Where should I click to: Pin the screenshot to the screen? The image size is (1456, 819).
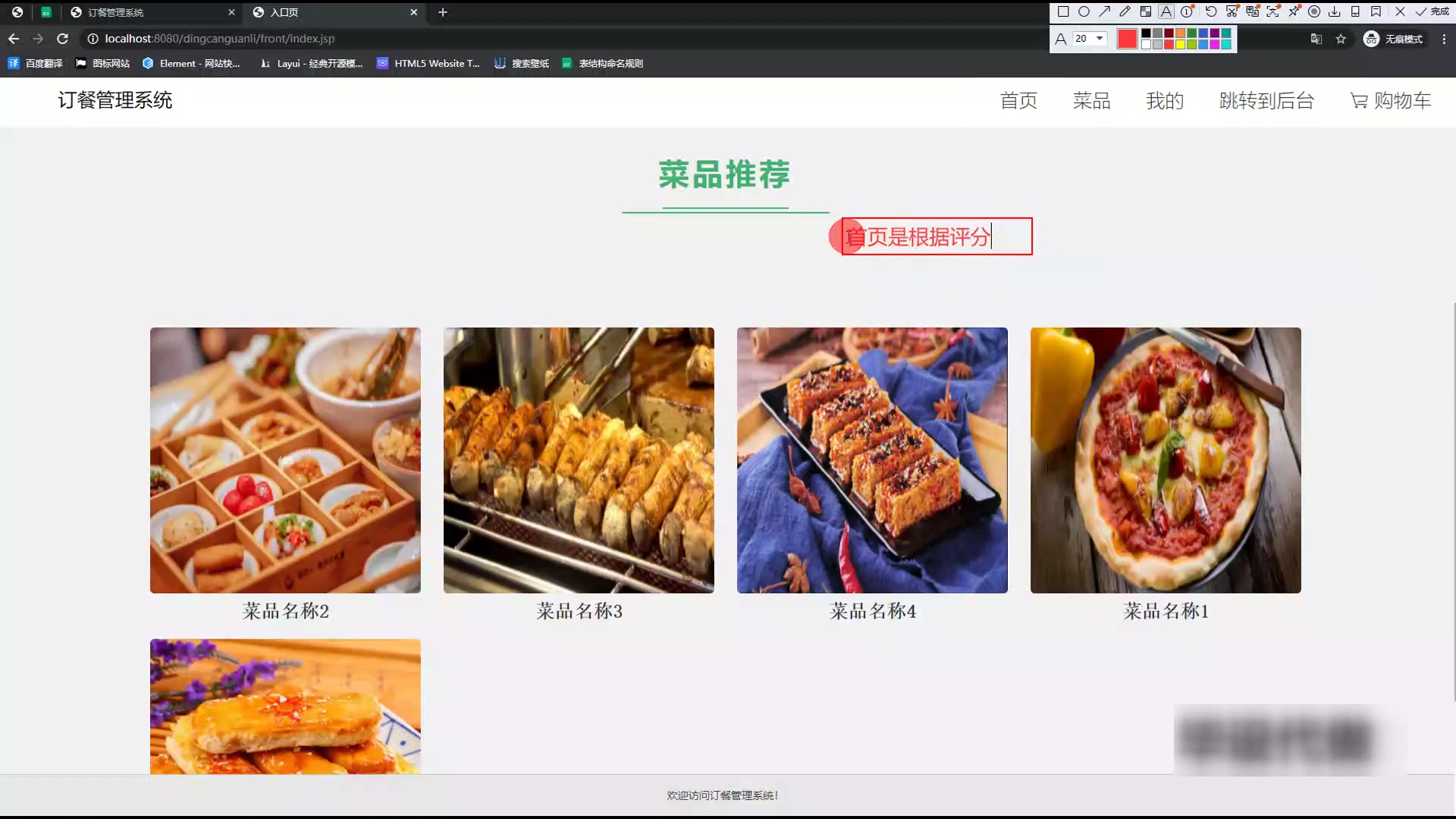tap(1294, 11)
